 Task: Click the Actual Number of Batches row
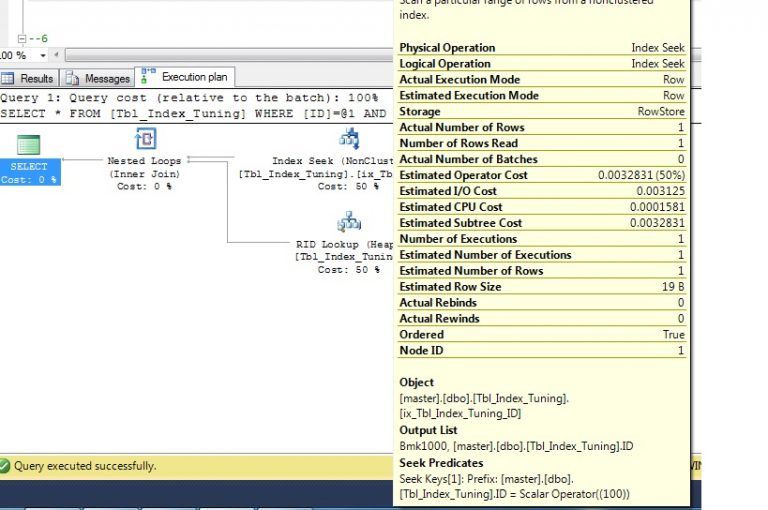click(x=542, y=159)
